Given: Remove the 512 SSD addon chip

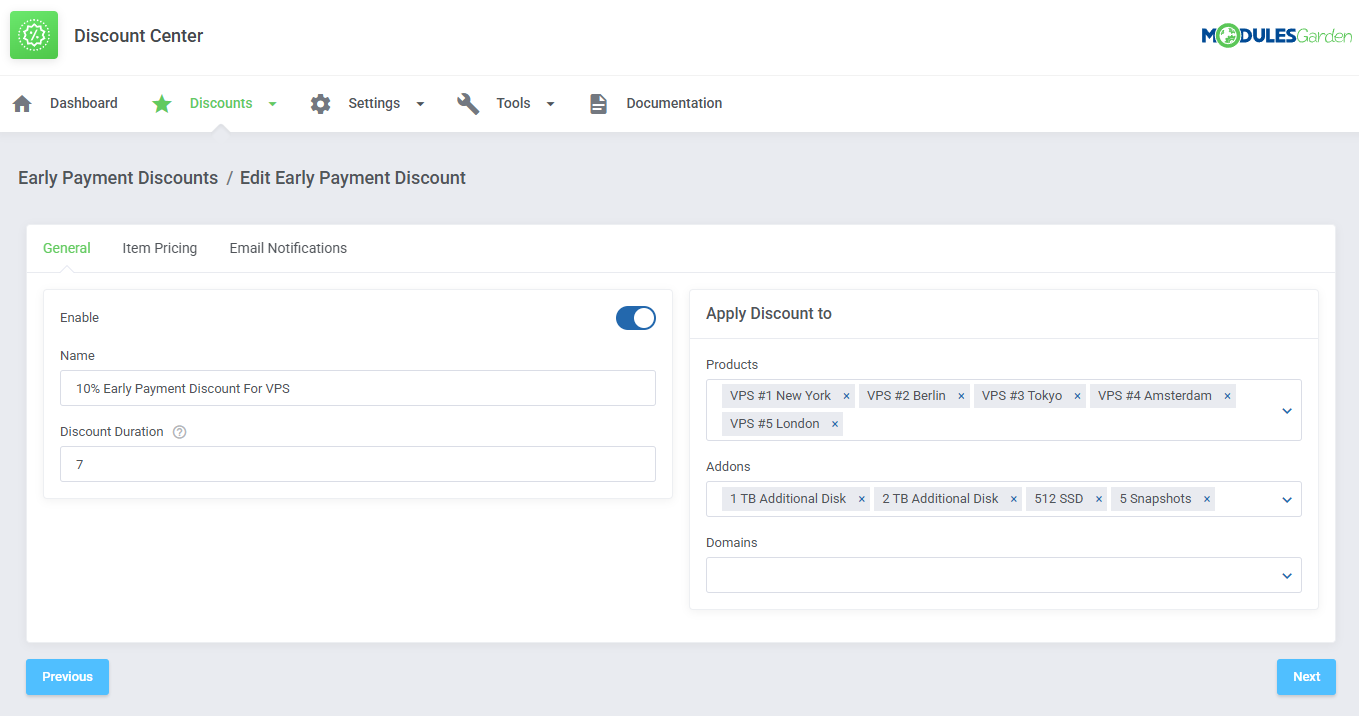Looking at the screenshot, I should tap(1098, 498).
